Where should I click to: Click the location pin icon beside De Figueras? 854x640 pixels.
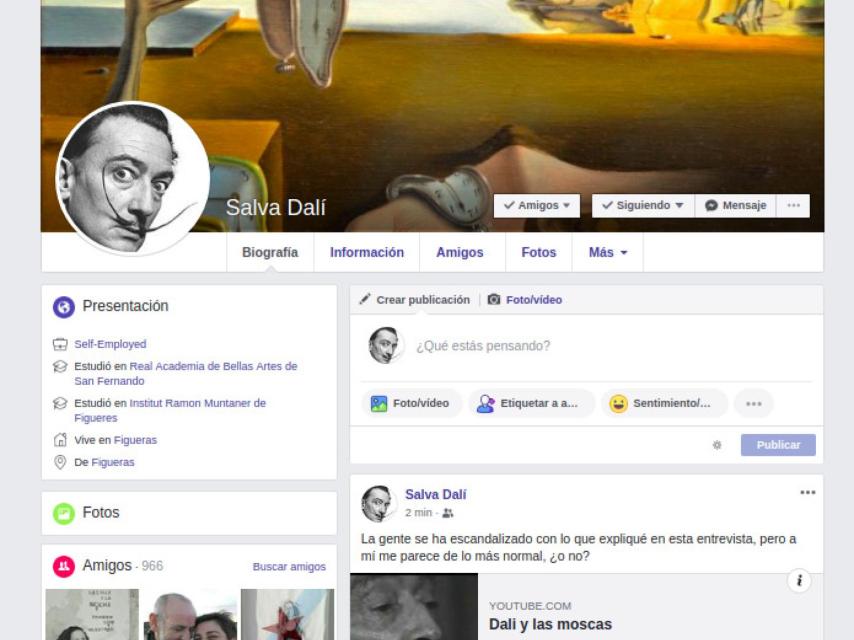[60, 462]
